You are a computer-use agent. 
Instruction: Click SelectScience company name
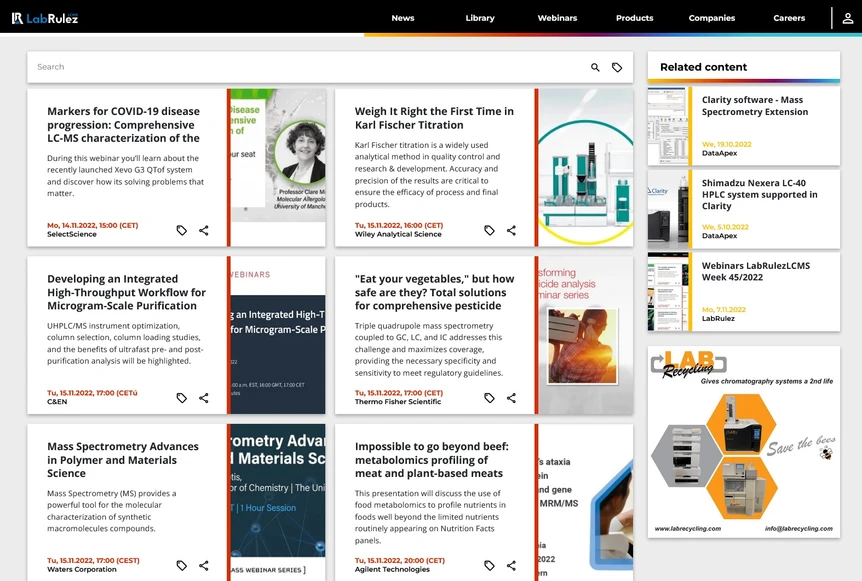tap(71, 234)
